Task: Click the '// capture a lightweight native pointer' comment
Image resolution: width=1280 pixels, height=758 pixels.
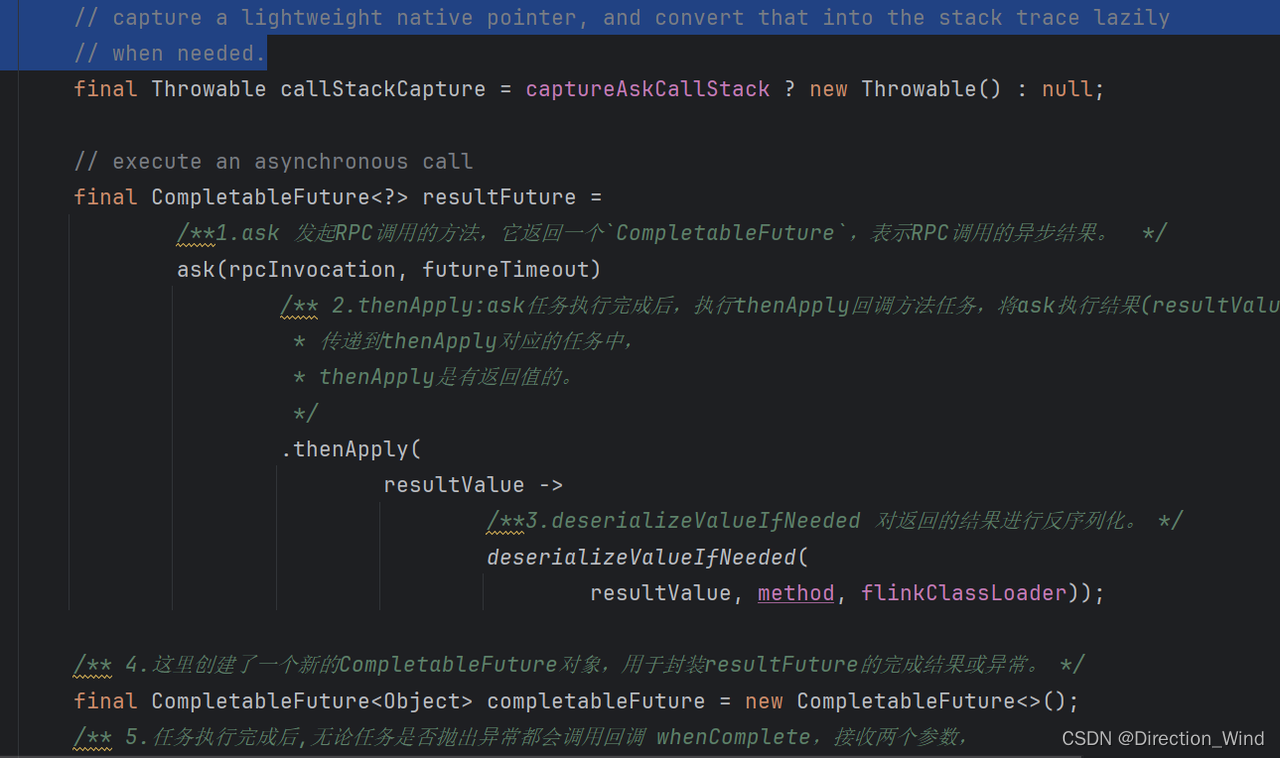Action: 621,17
